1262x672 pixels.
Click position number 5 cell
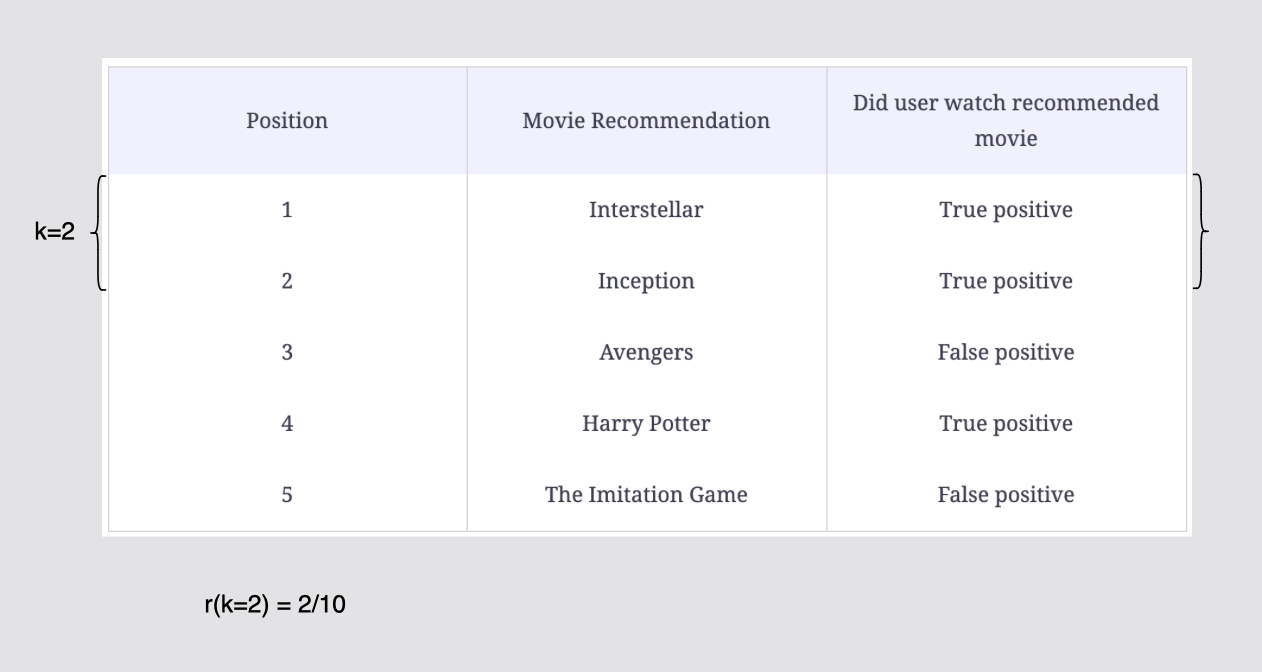pos(287,494)
